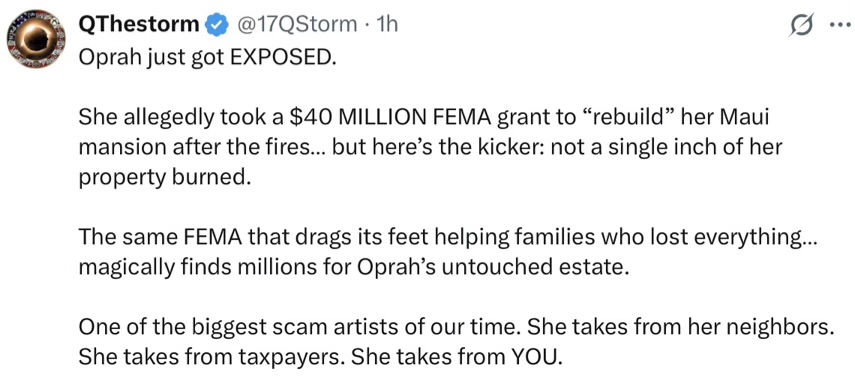Click the line 'Oprah just got EXPOSED.'

coord(205,58)
